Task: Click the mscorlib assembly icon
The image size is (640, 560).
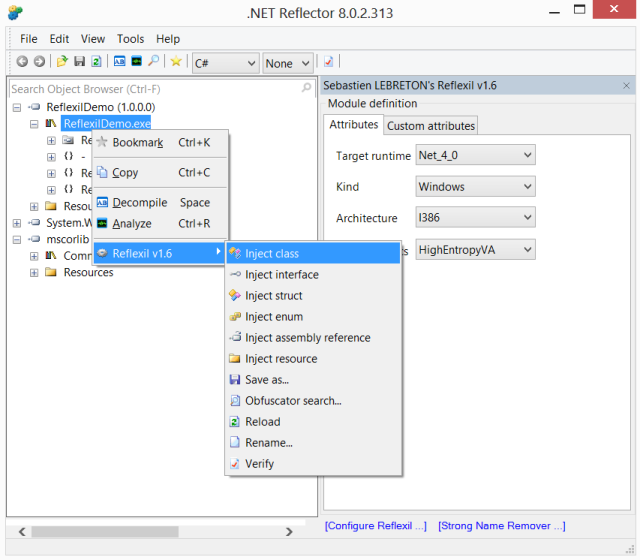Action: point(35,239)
